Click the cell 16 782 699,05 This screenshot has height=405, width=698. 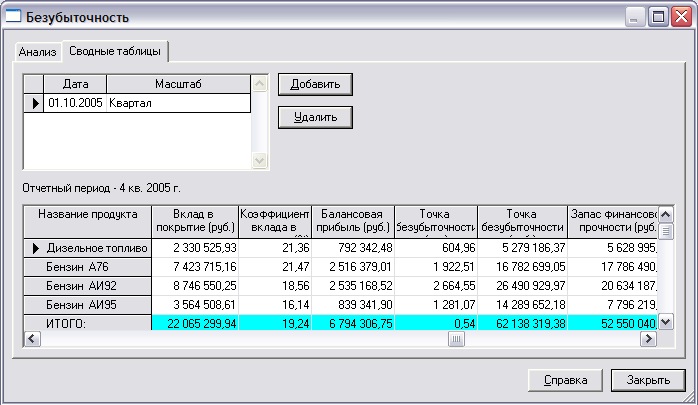click(523, 267)
